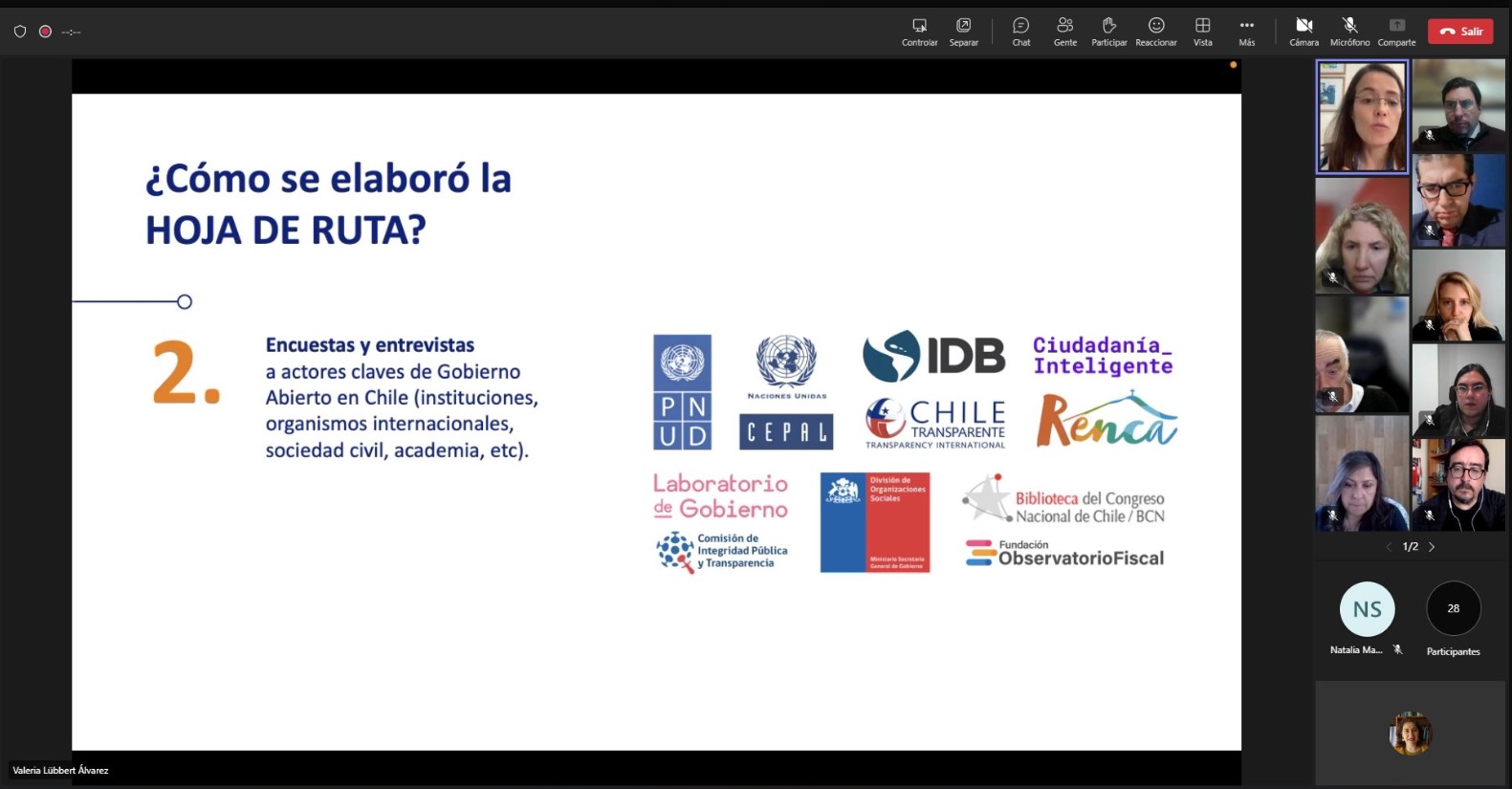The image size is (1512, 789).
Task: Open the Reaccionar emoji menu
Action: click(x=1156, y=32)
